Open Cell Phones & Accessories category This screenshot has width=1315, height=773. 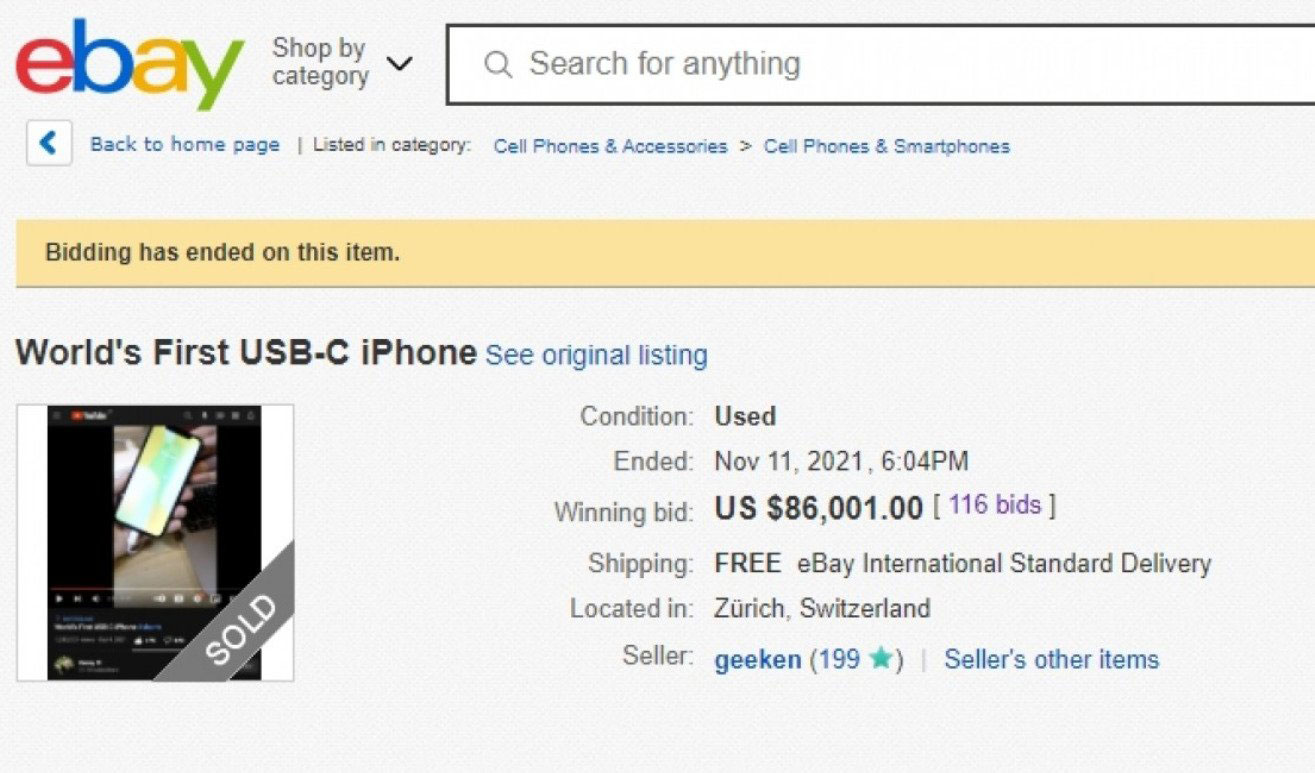point(610,146)
